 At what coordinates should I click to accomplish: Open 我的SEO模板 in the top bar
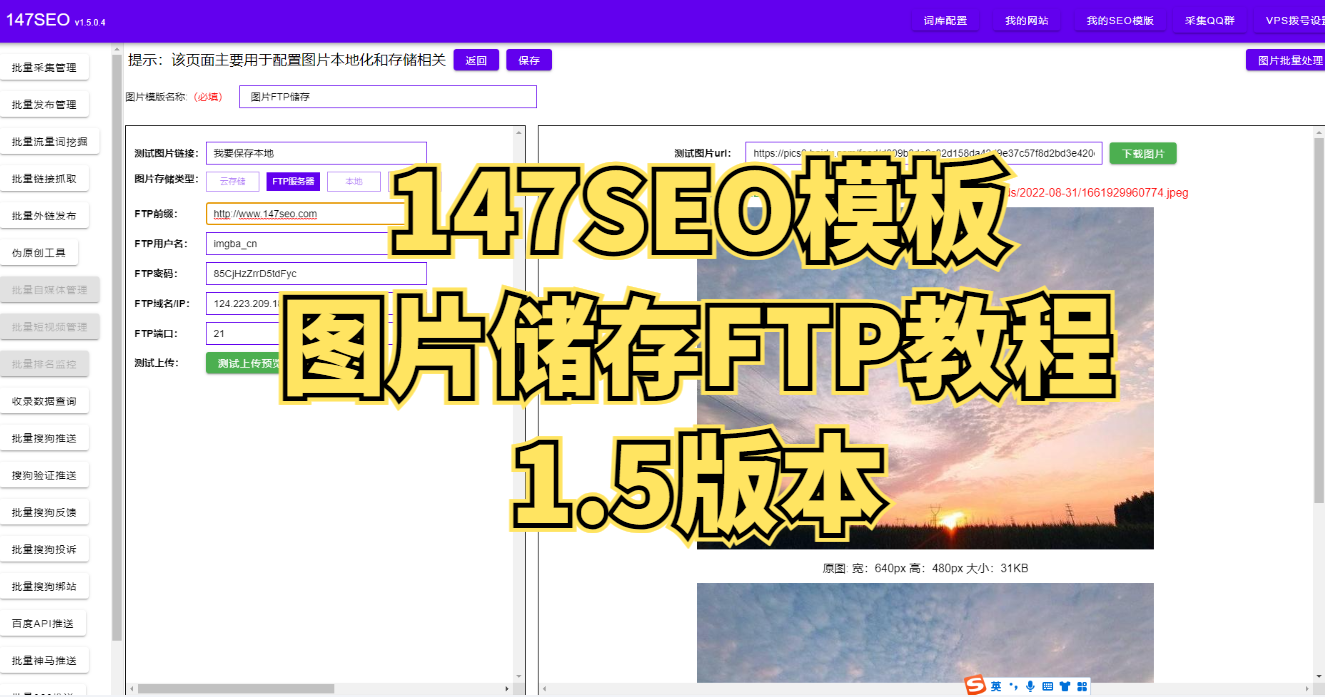[x=1120, y=21]
